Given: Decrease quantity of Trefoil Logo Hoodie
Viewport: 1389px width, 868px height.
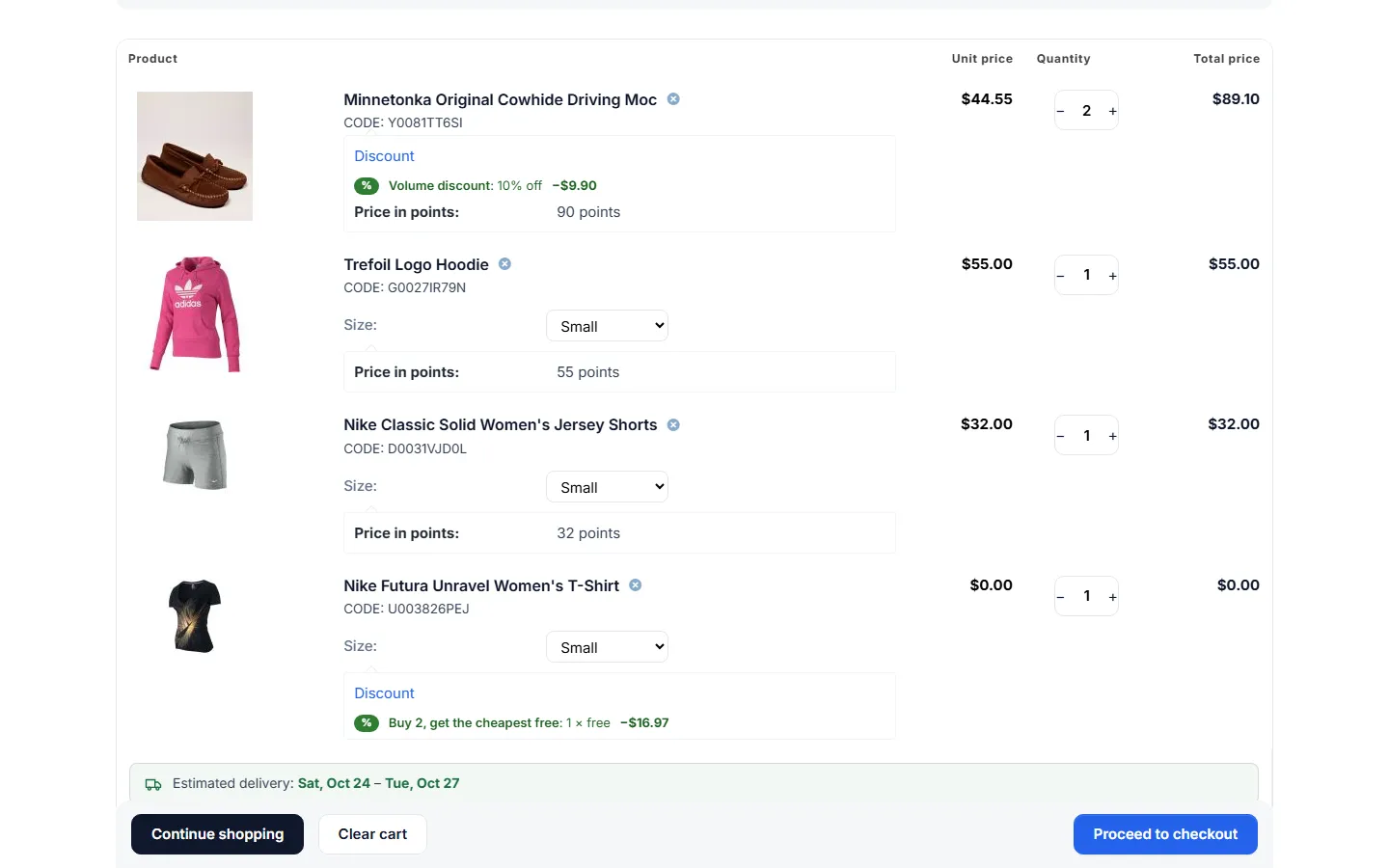Looking at the screenshot, I should click(1061, 276).
